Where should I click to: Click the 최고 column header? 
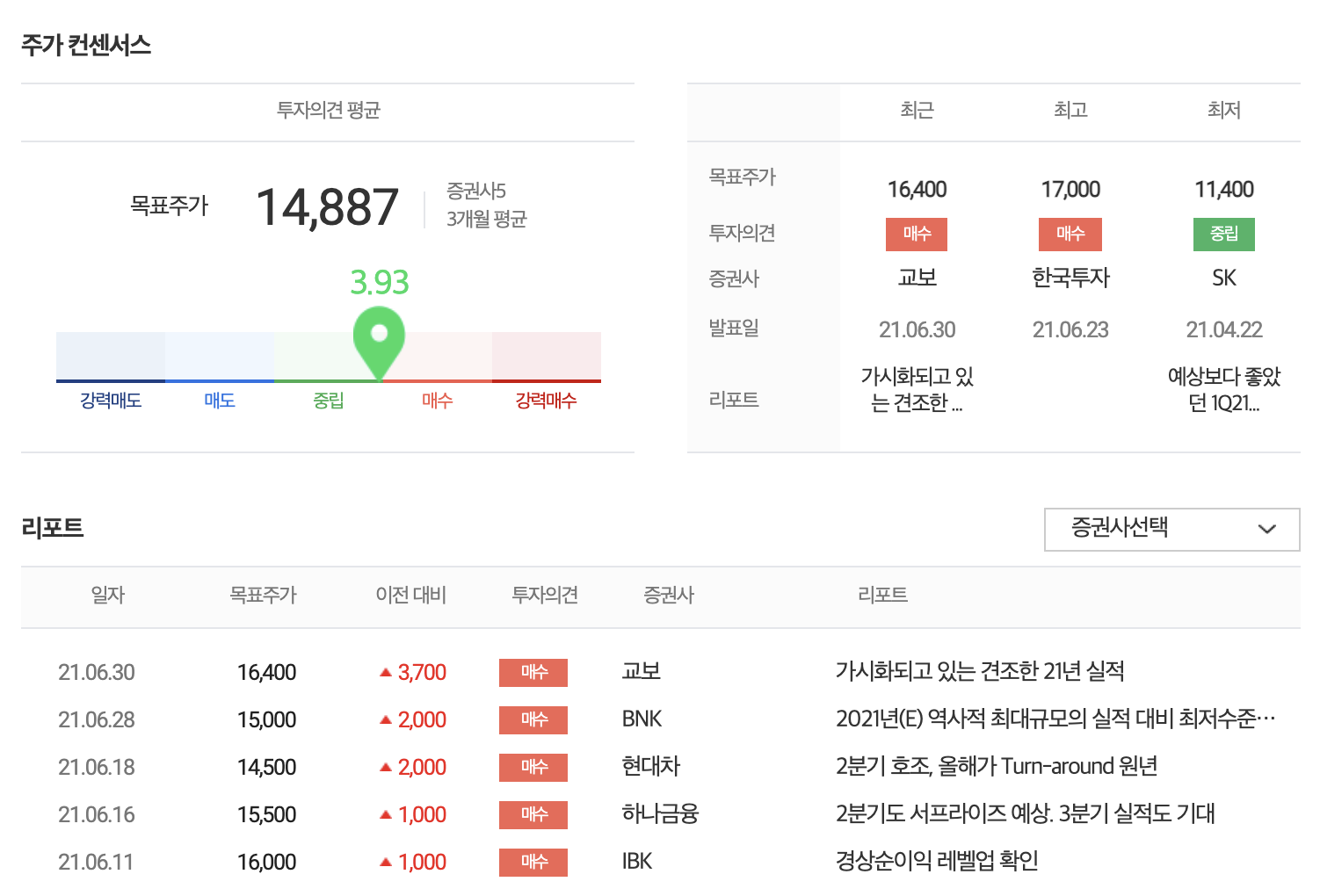(x=1070, y=111)
